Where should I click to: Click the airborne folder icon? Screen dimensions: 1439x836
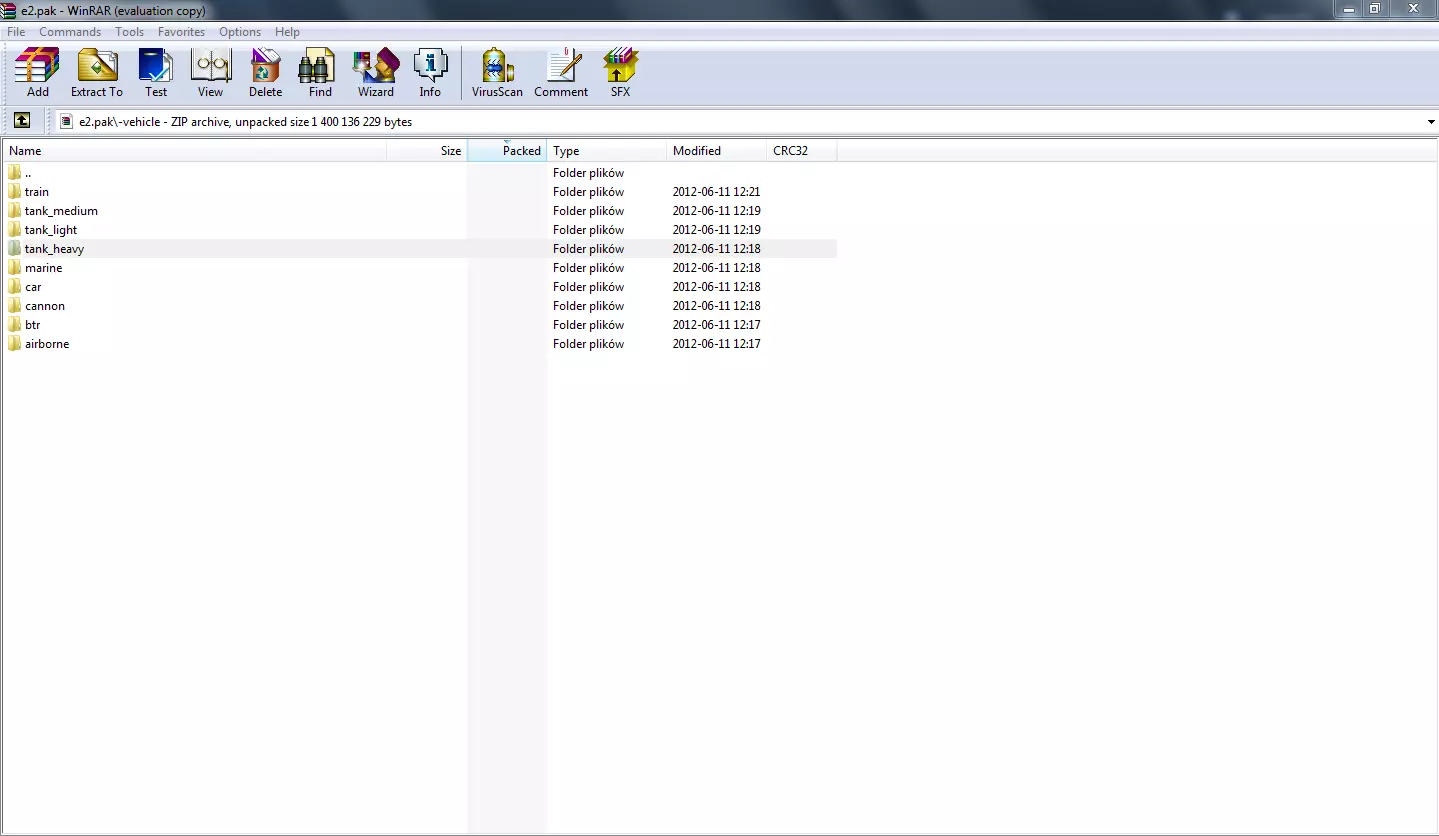(15, 344)
